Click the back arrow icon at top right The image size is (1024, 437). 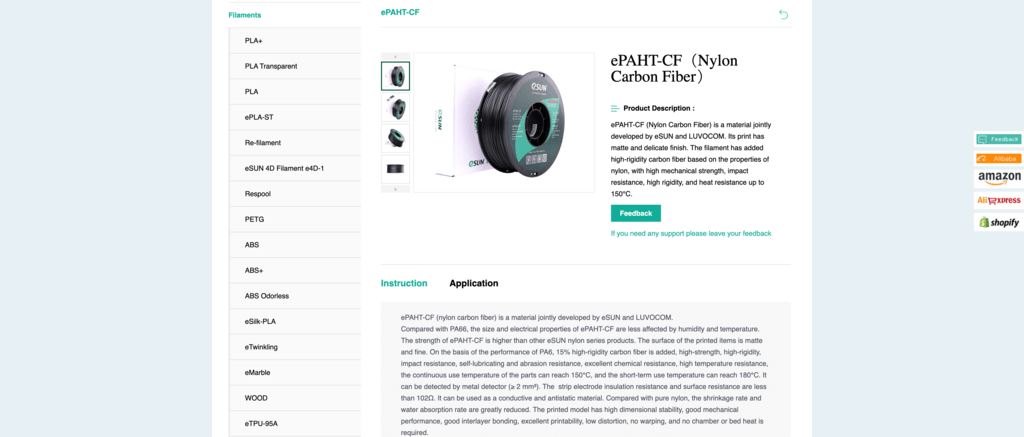click(x=784, y=14)
